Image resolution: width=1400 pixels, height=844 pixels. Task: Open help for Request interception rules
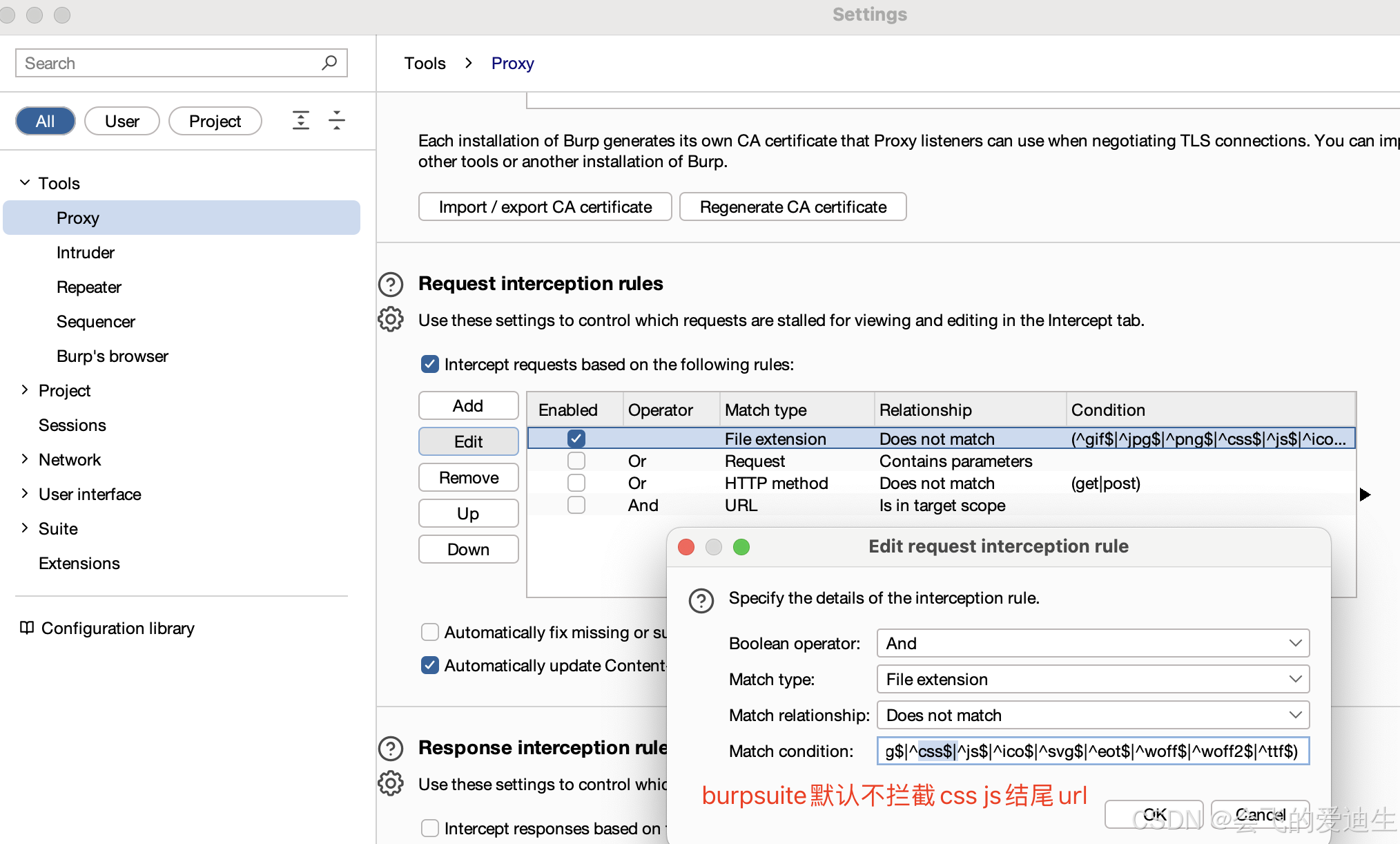tap(391, 284)
